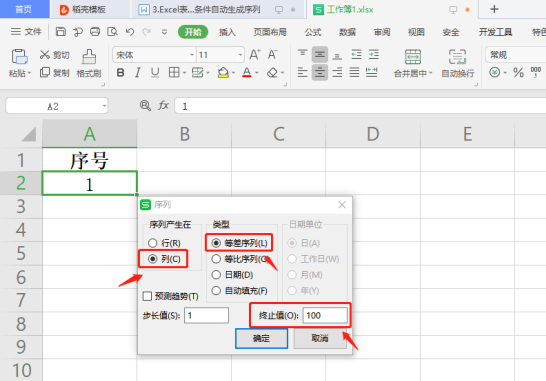546x381 pixels.
Task: Select the Format Painter brush
Action: (x=89, y=57)
